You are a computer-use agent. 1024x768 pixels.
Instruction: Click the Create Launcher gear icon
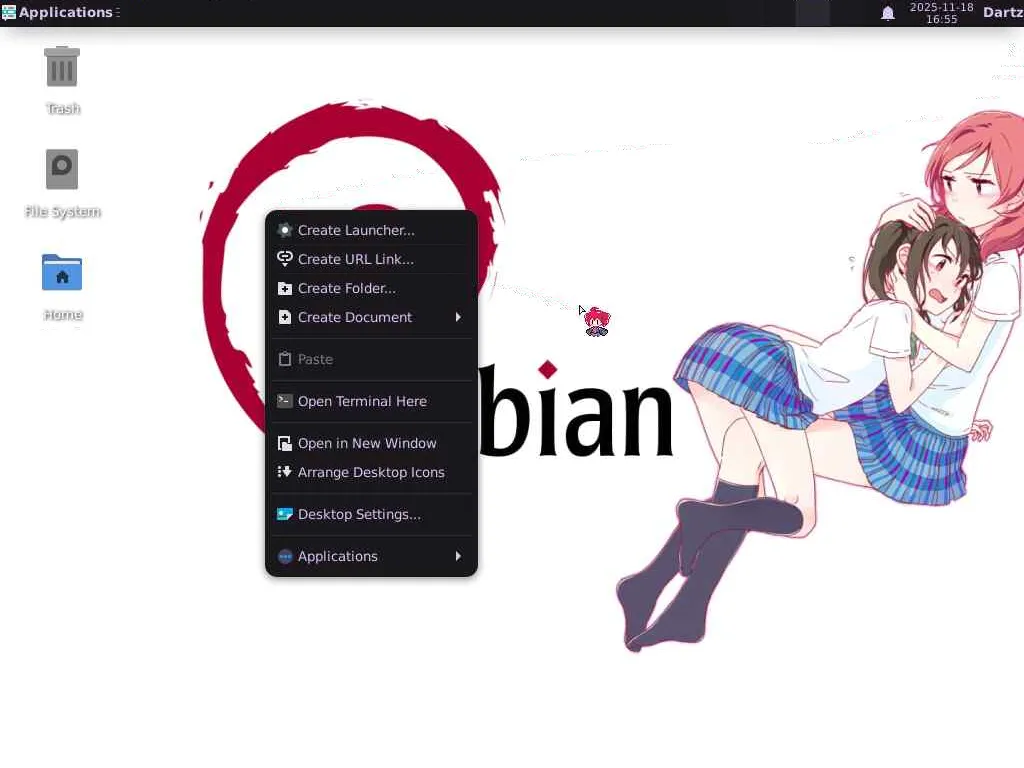285,230
